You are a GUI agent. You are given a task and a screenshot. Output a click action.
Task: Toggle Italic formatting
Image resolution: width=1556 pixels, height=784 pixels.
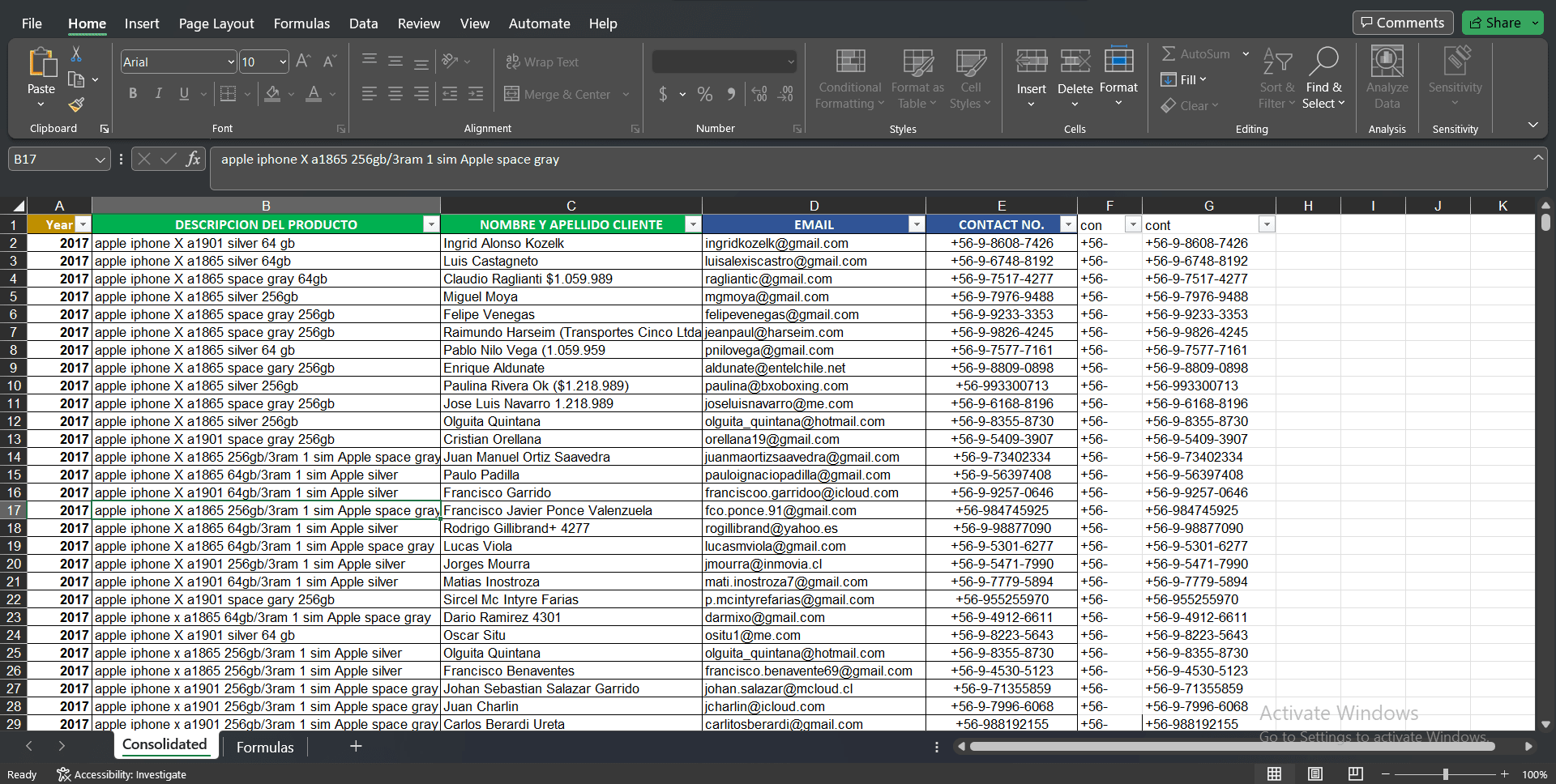(x=158, y=94)
